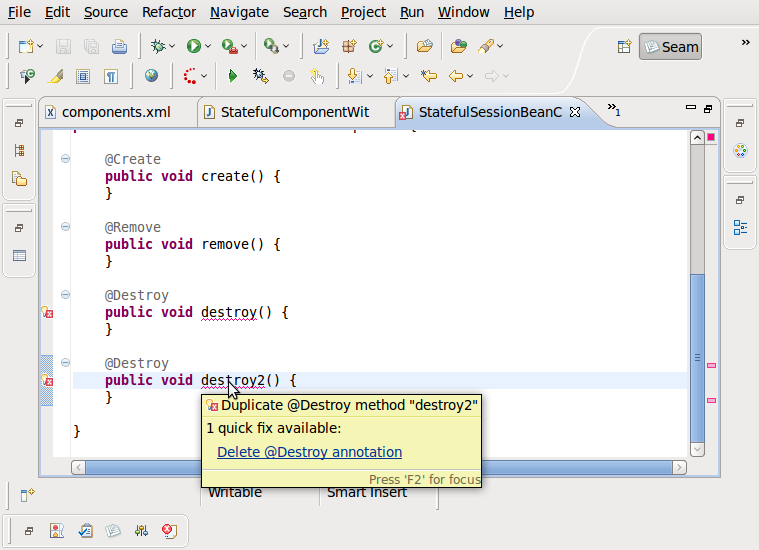Viewport: 759px width, 550px height.
Task: Toggle Show Whitespace Characters pilcrow button
Action: pos(111,76)
